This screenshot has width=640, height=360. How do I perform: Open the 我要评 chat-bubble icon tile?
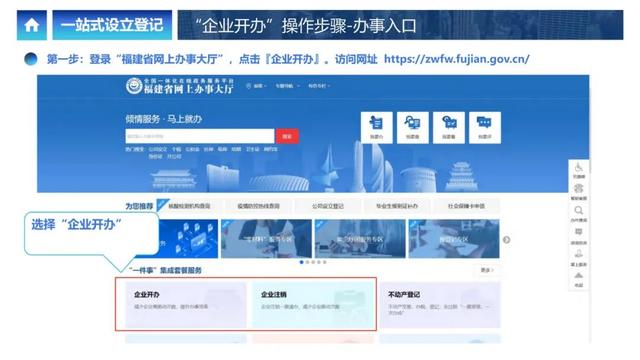pyautogui.click(x=484, y=128)
